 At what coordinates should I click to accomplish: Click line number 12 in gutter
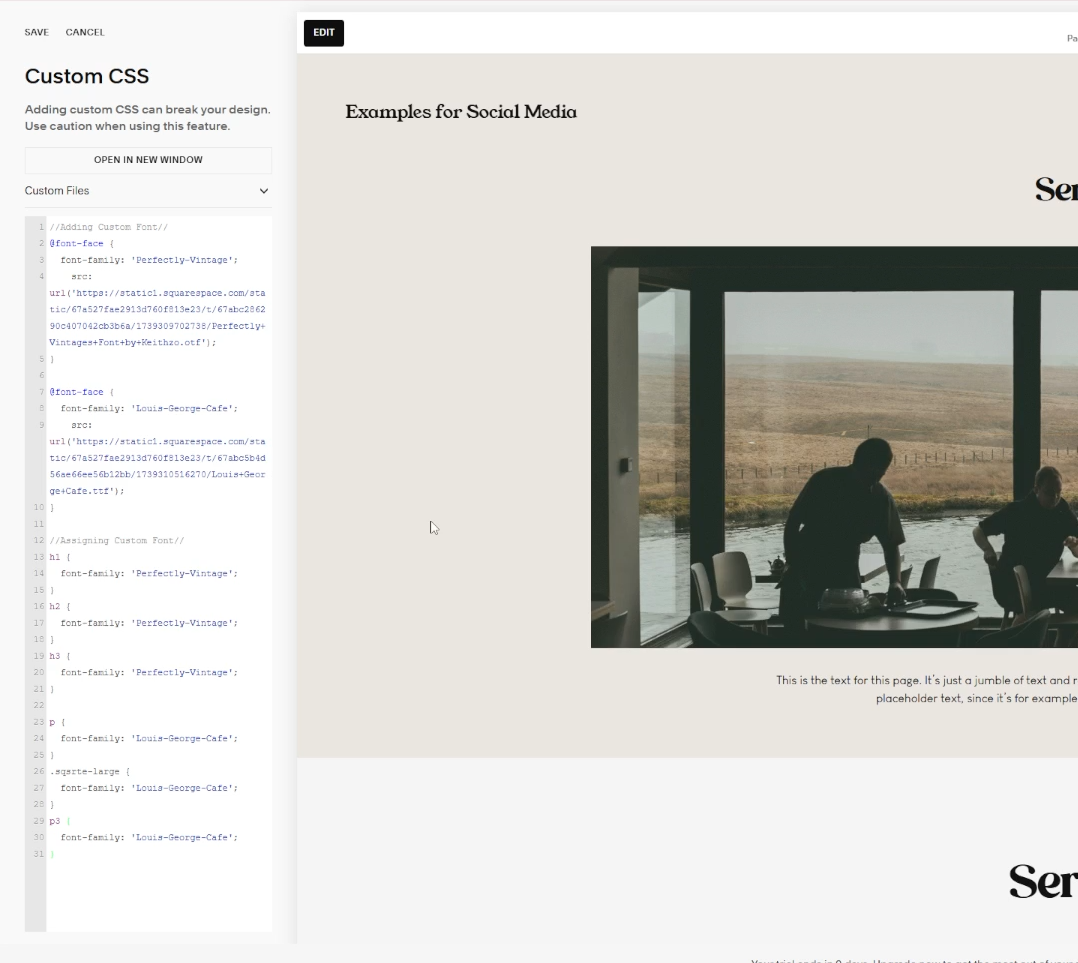(x=39, y=540)
